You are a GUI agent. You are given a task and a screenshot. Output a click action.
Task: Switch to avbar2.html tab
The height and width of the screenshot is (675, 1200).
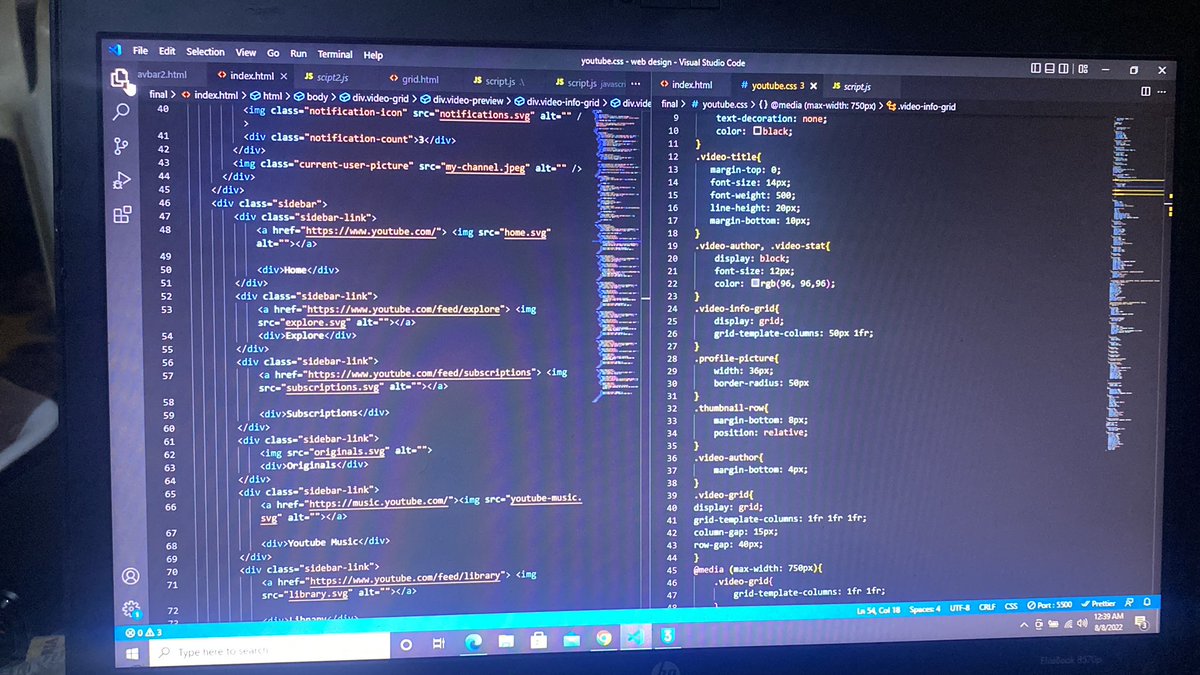[x=160, y=74]
